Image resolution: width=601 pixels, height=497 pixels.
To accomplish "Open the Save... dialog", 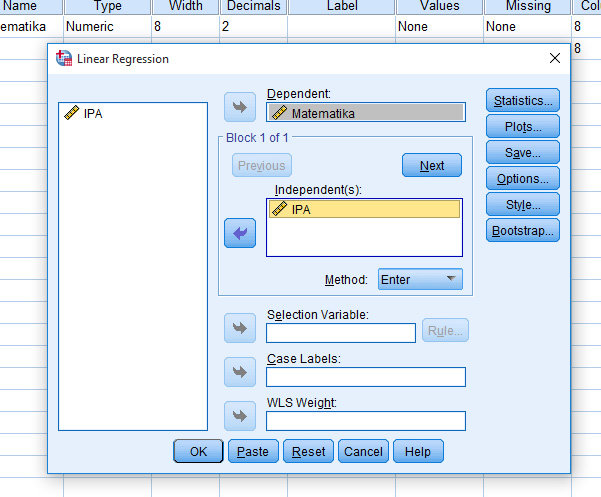I will [x=523, y=153].
